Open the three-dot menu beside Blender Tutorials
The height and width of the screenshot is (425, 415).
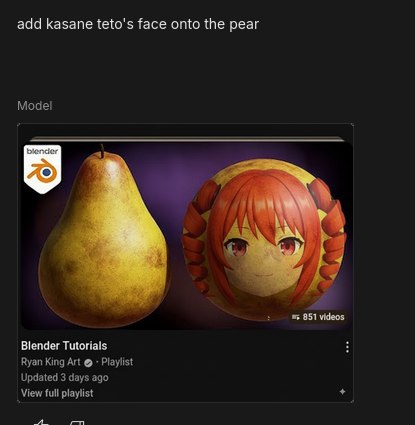click(347, 347)
